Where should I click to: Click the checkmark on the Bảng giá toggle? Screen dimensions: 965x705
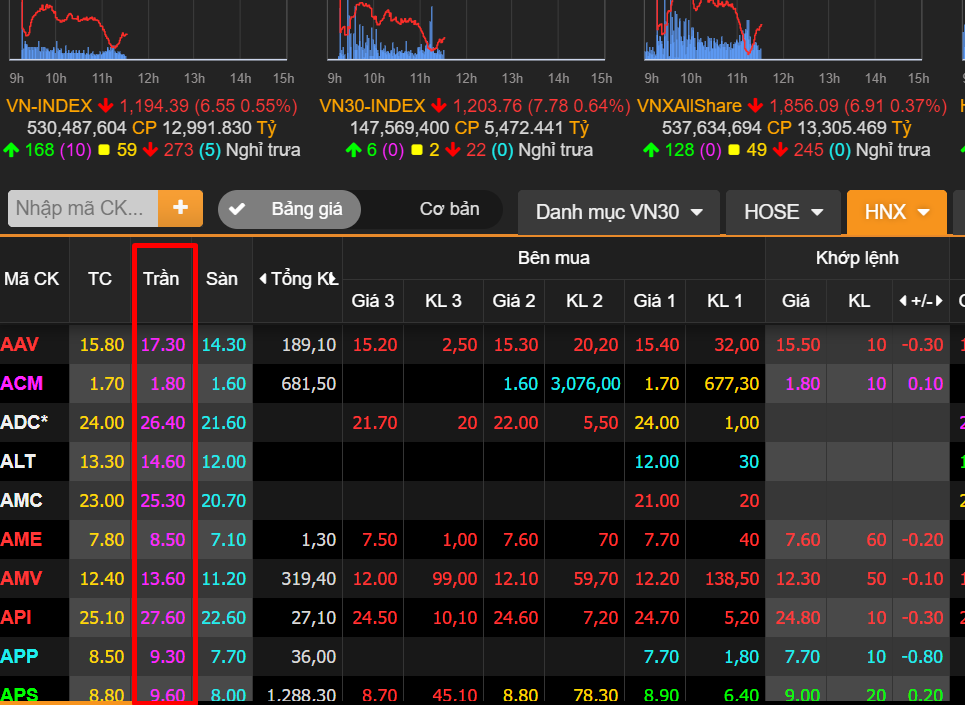tap(237, 209)
